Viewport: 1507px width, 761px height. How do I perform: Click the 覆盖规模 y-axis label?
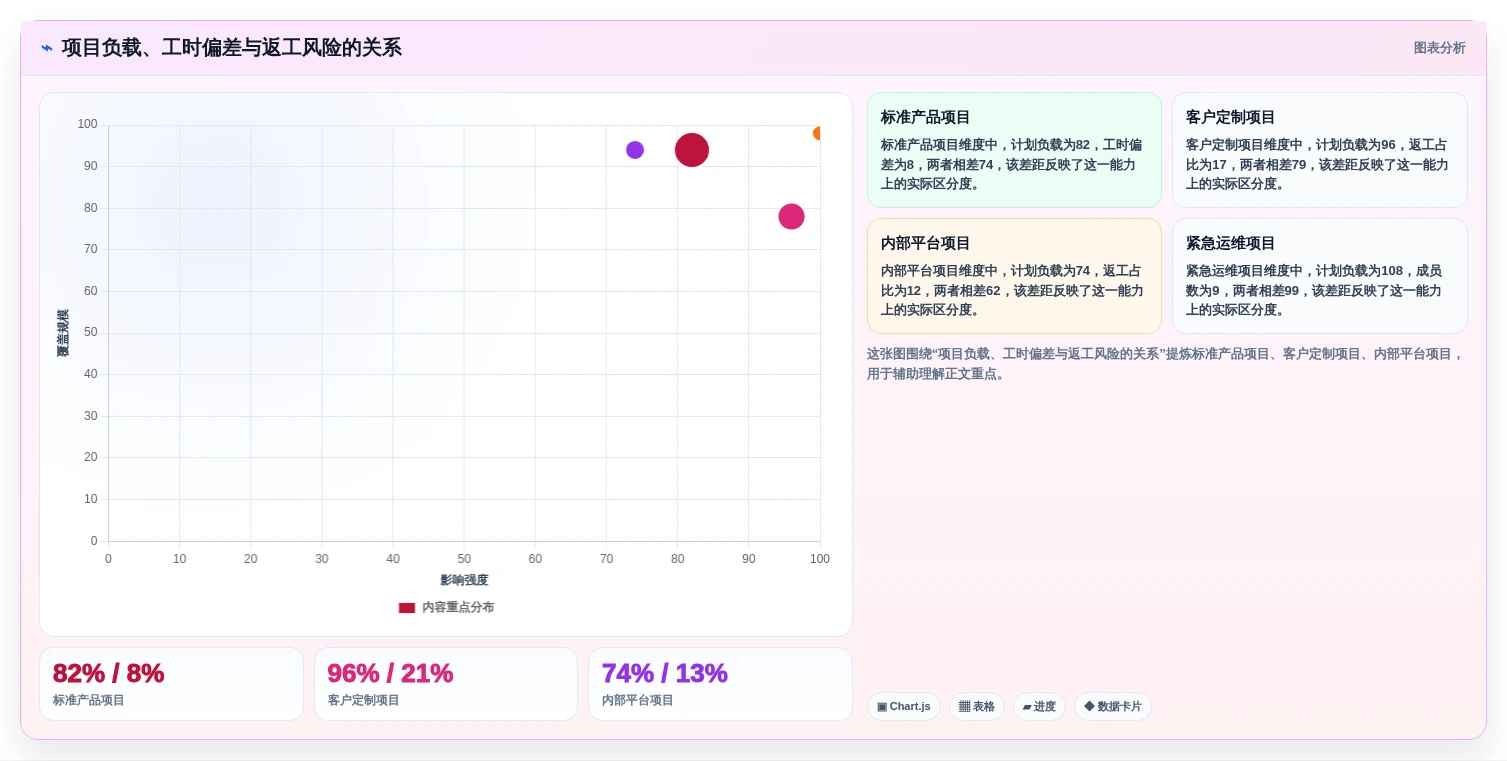pyautogui.click(x=63, y=333)
